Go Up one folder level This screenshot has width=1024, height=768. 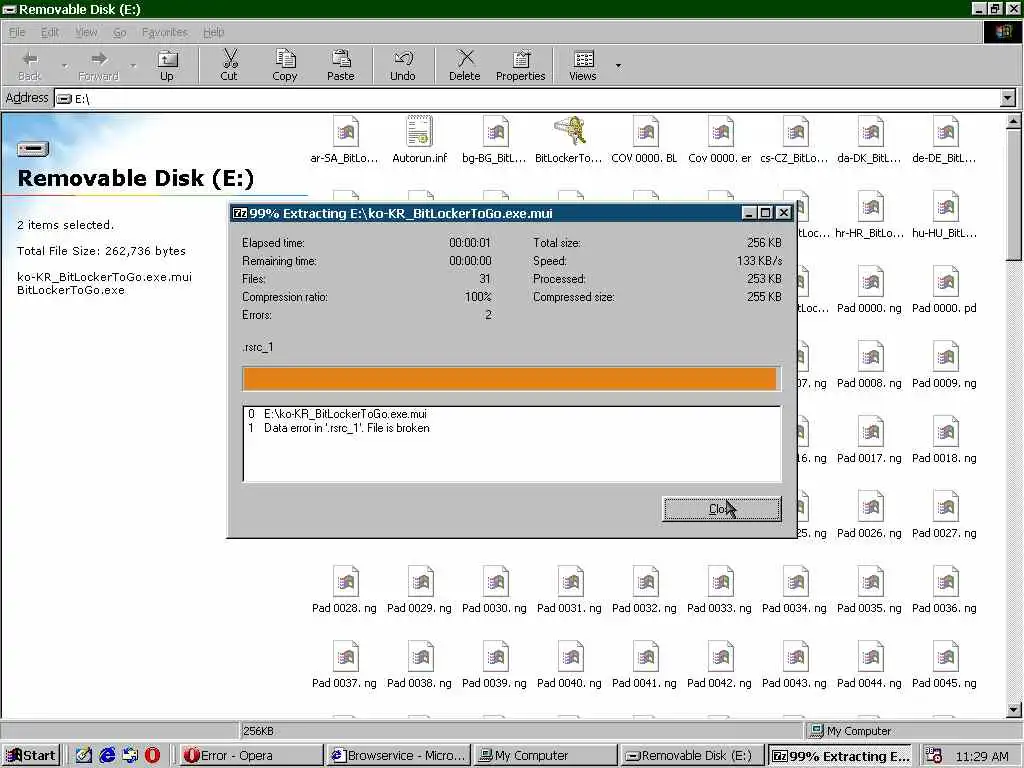click(x=167, y=65)
